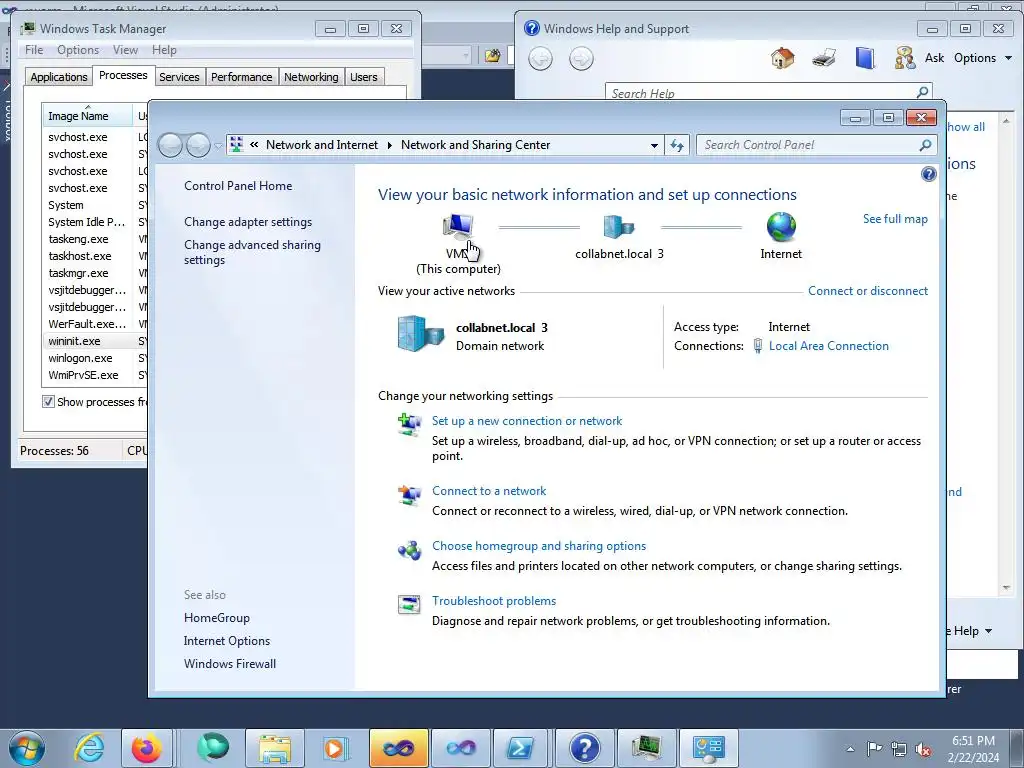Switch to Users tab in Task Manager
Image resolution: width=1024 pixels, height=768 pixels.
point(364,77)
